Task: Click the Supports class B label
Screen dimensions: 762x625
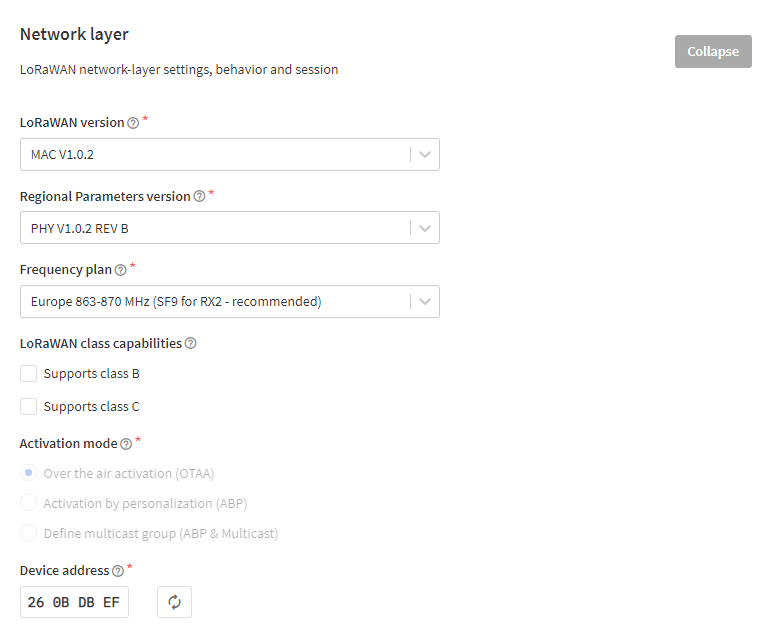Action: pos(91,374)
